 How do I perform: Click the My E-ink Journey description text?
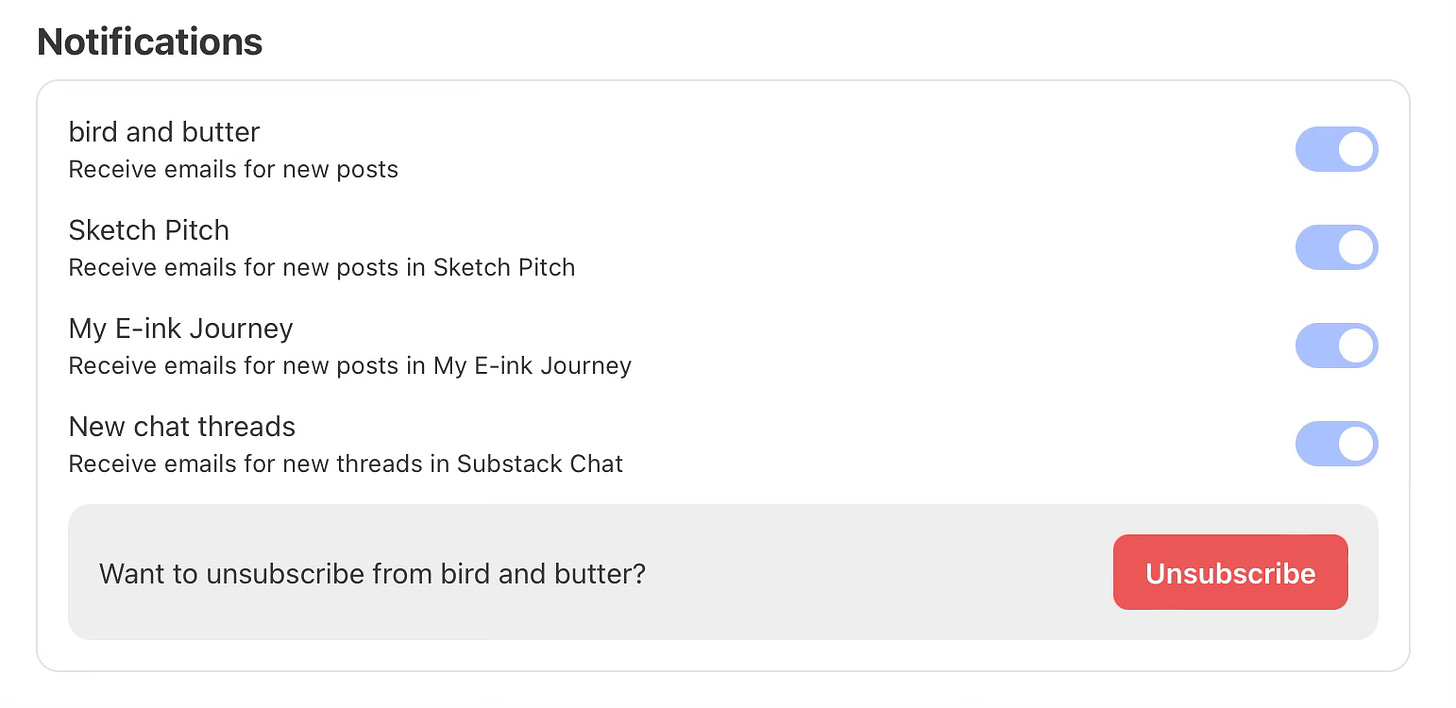(349, 366)
